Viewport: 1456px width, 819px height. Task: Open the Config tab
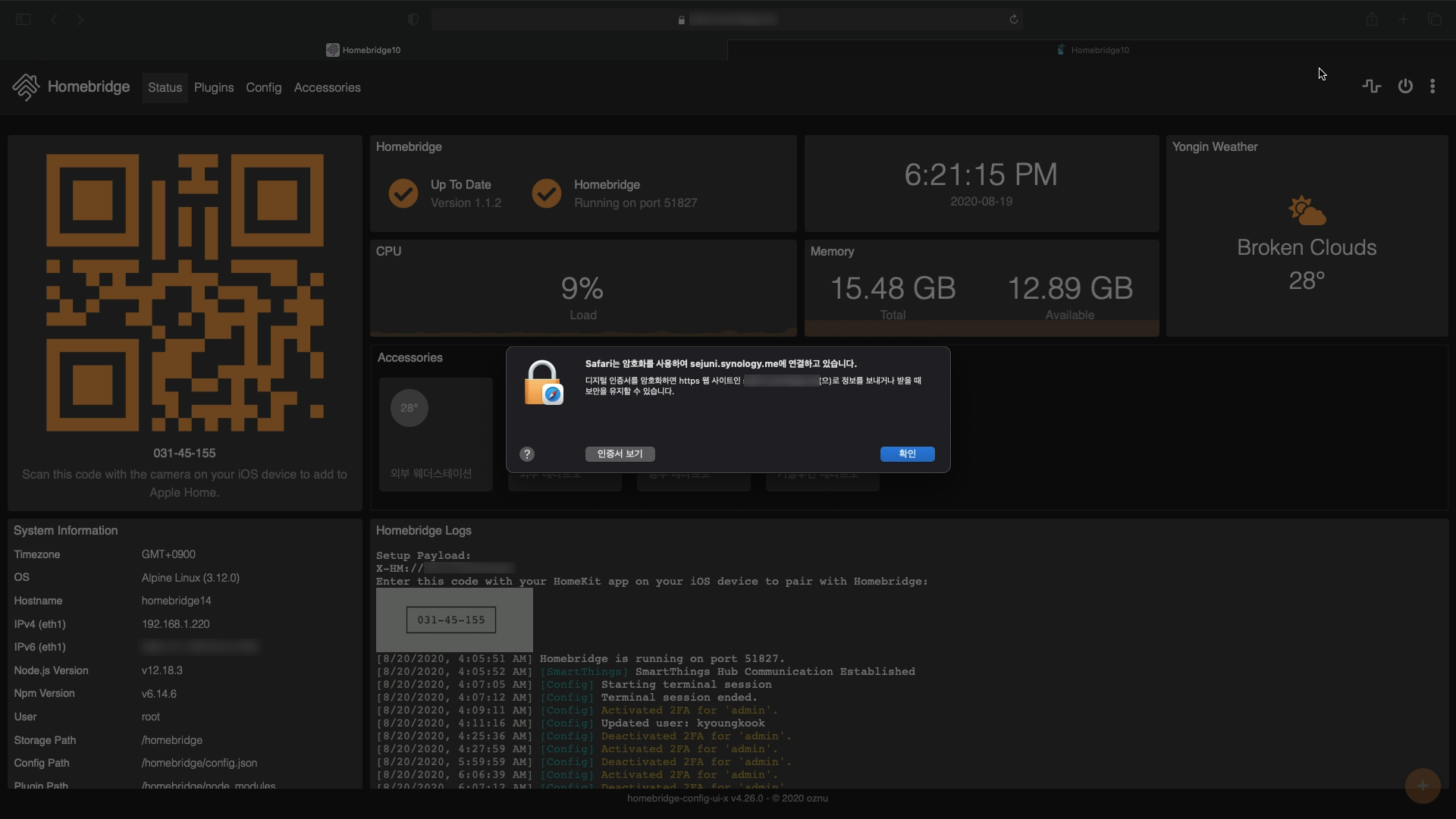coord(263,88)
